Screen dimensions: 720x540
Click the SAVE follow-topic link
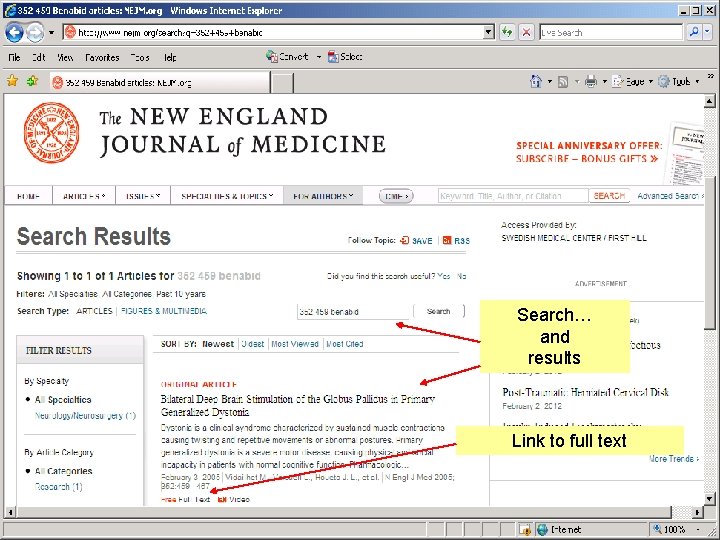[416, 241]
